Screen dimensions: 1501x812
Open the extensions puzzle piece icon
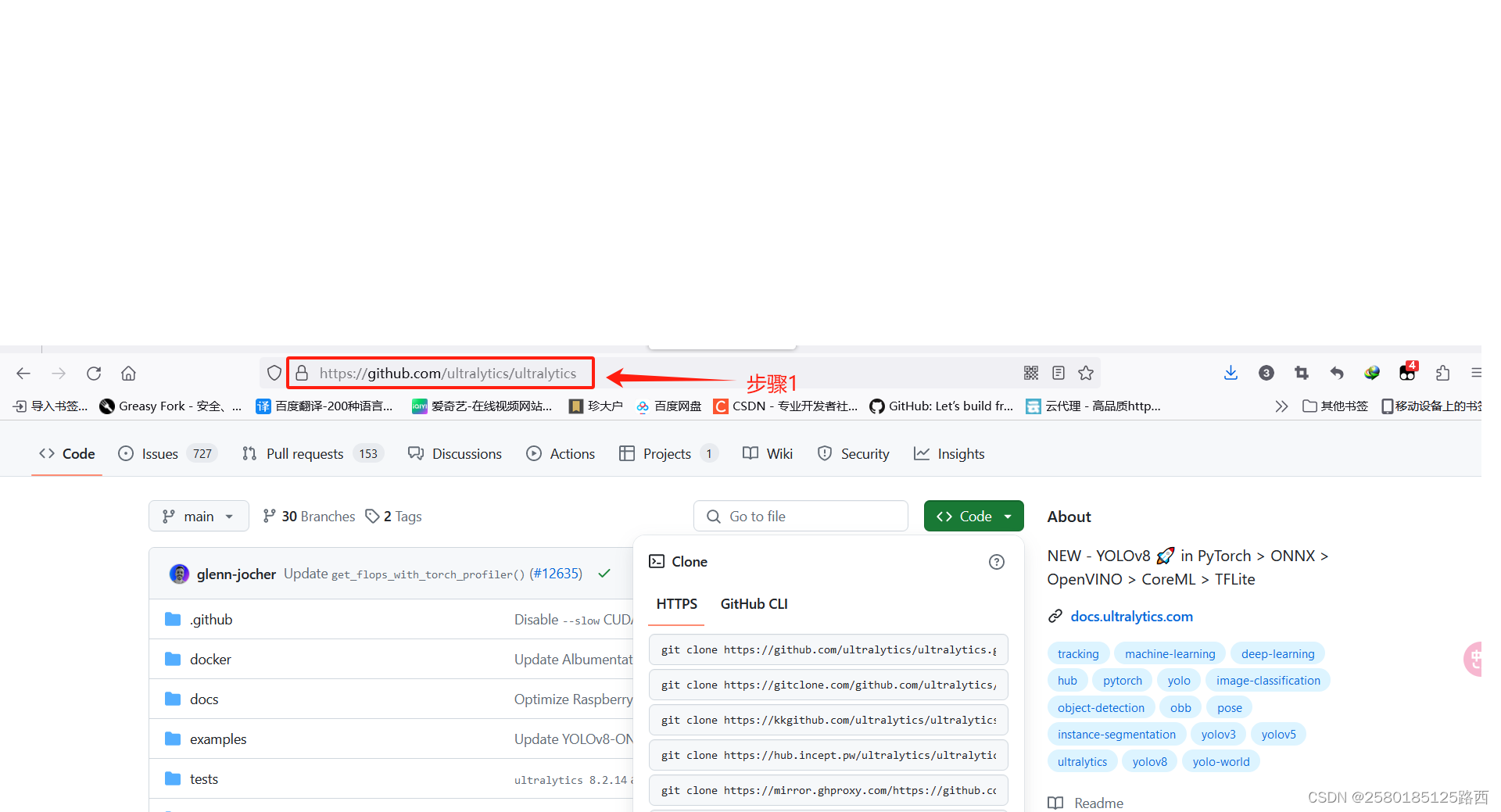[x=1442, y=373]
